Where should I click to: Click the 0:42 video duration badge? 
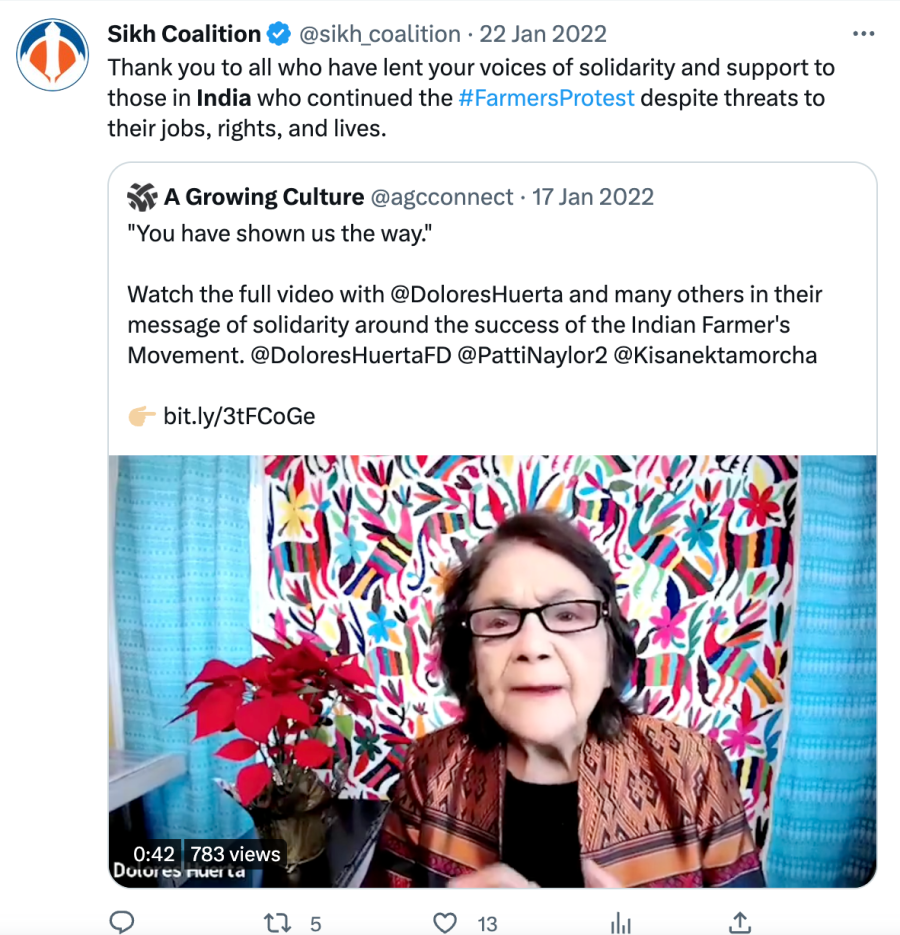click(x=154, y=854)
